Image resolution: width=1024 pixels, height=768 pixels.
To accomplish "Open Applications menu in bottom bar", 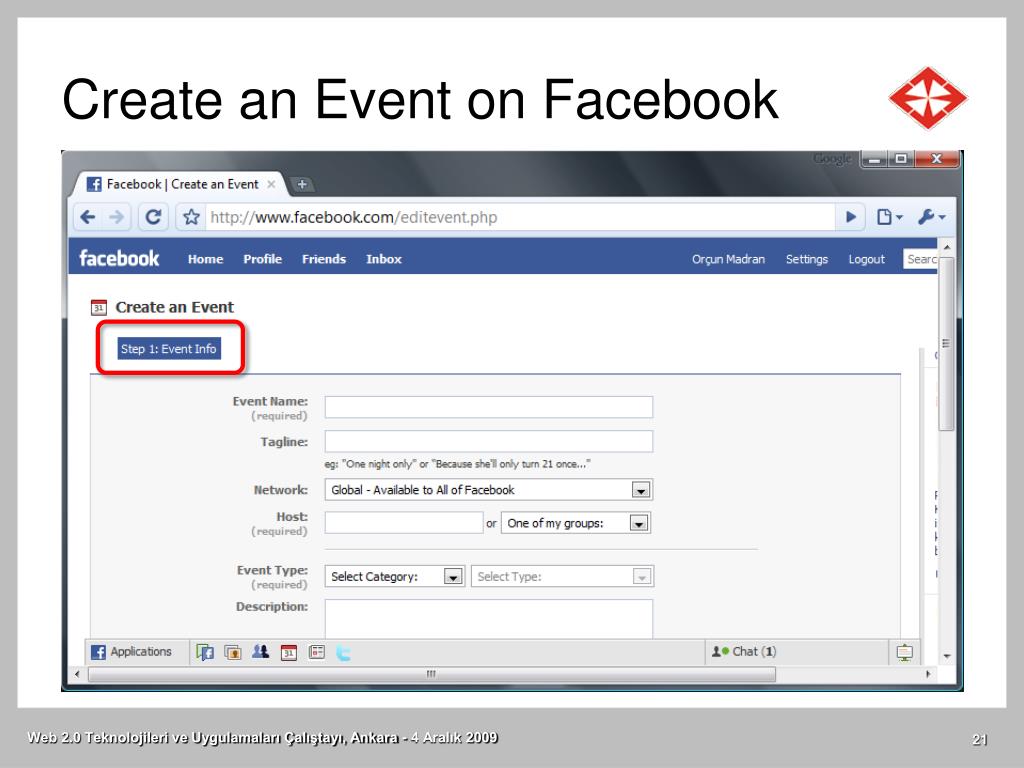I will point(131,651).
